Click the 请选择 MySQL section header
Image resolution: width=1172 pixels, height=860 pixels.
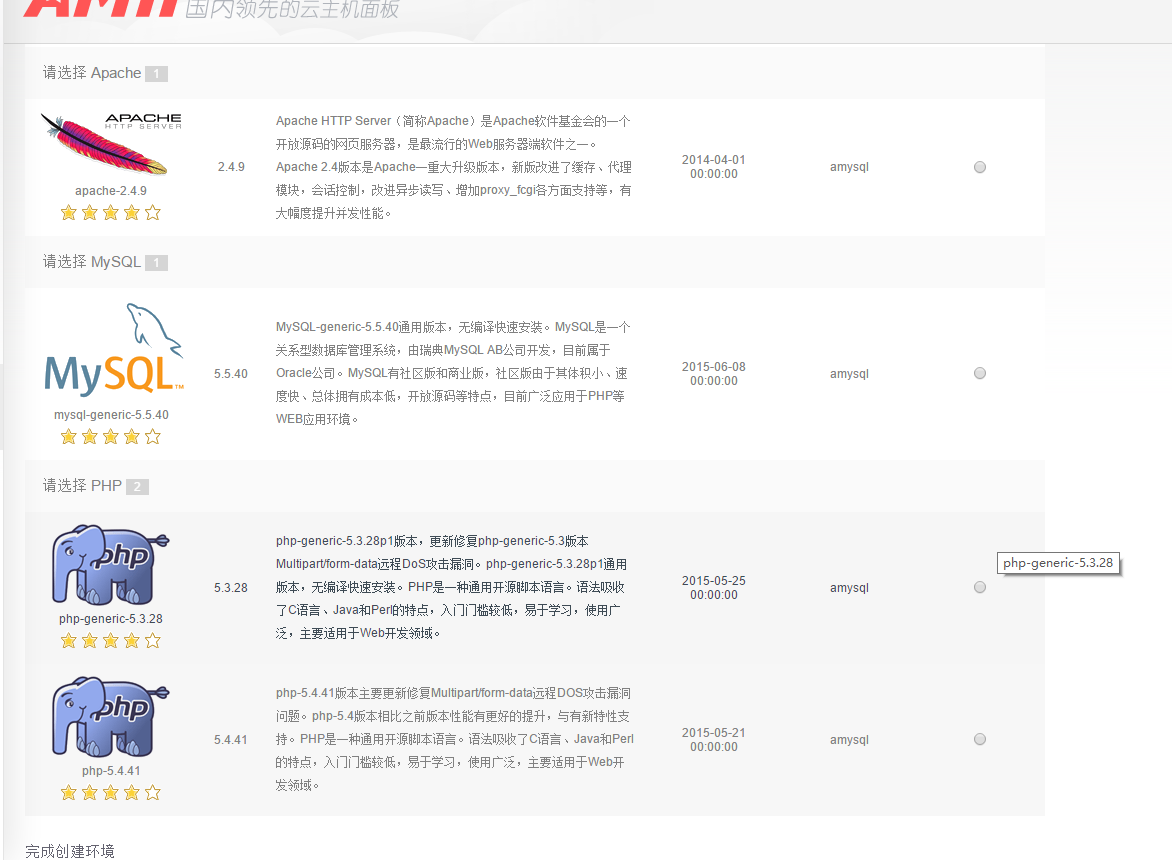[92, 262]
